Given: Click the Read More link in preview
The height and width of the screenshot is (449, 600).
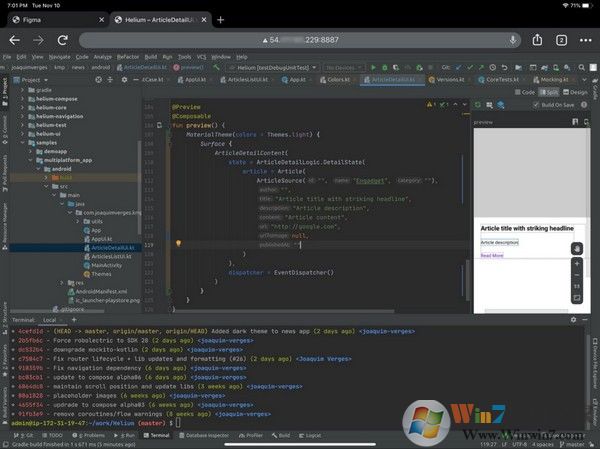Looking at the screenshot, I should tap(492, 255).
